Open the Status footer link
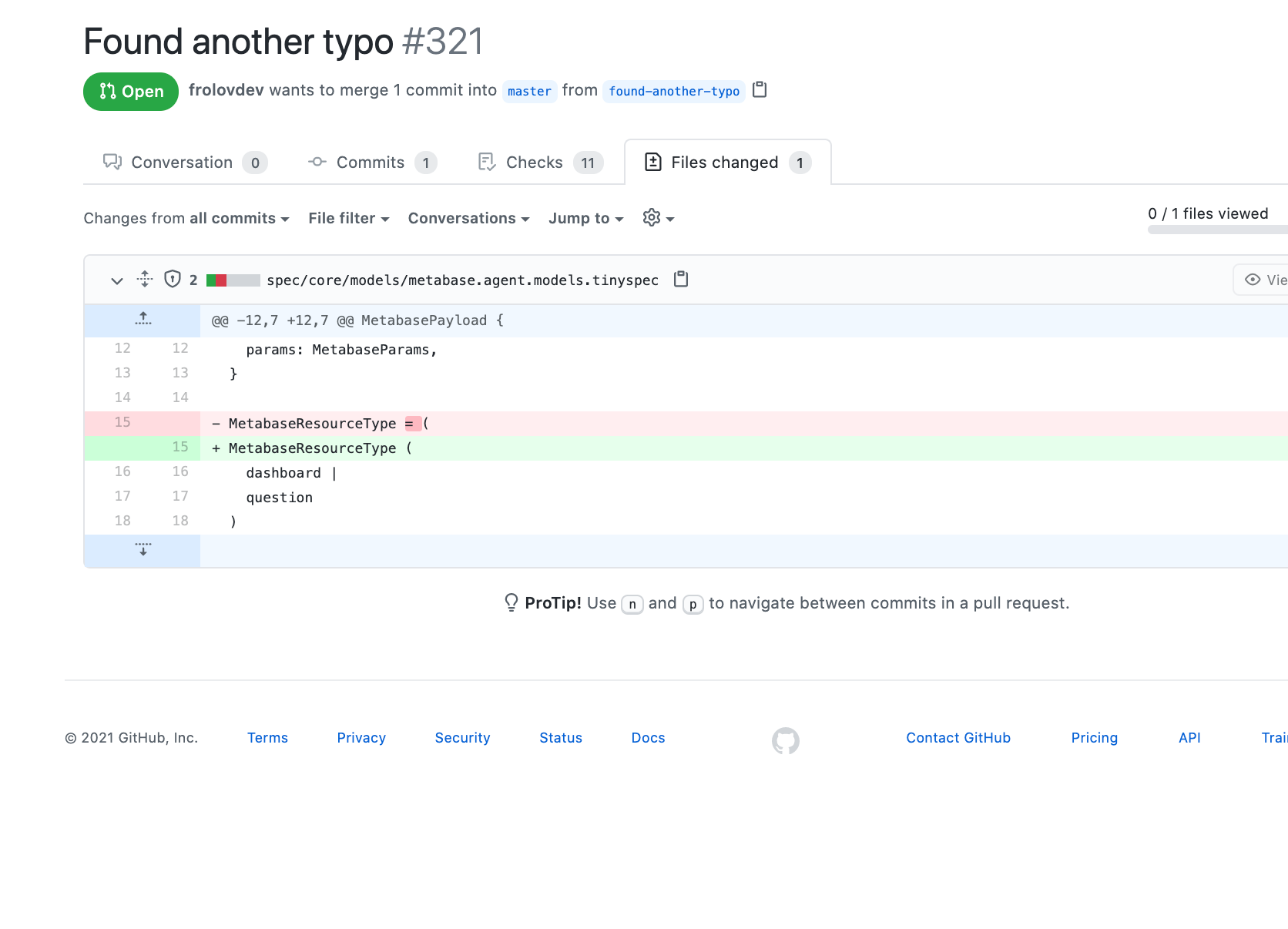This screenshot has height=929, width=1288. coord(561,738)
